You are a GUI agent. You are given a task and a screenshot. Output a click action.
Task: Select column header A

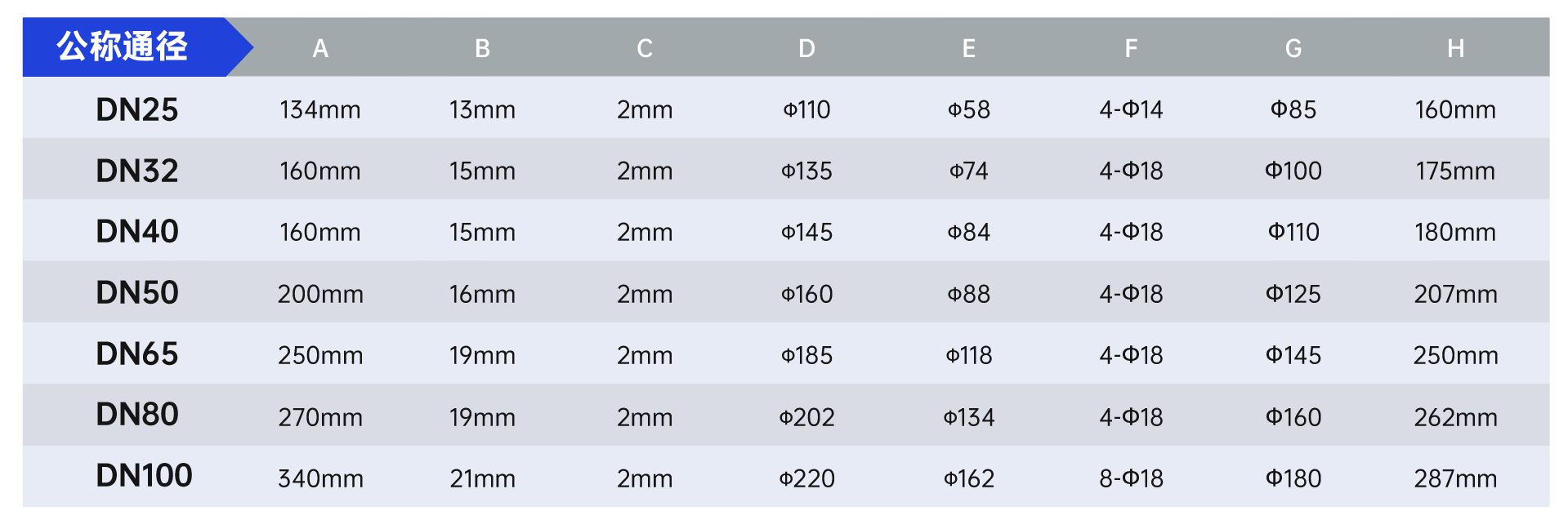tap(320, 49)
